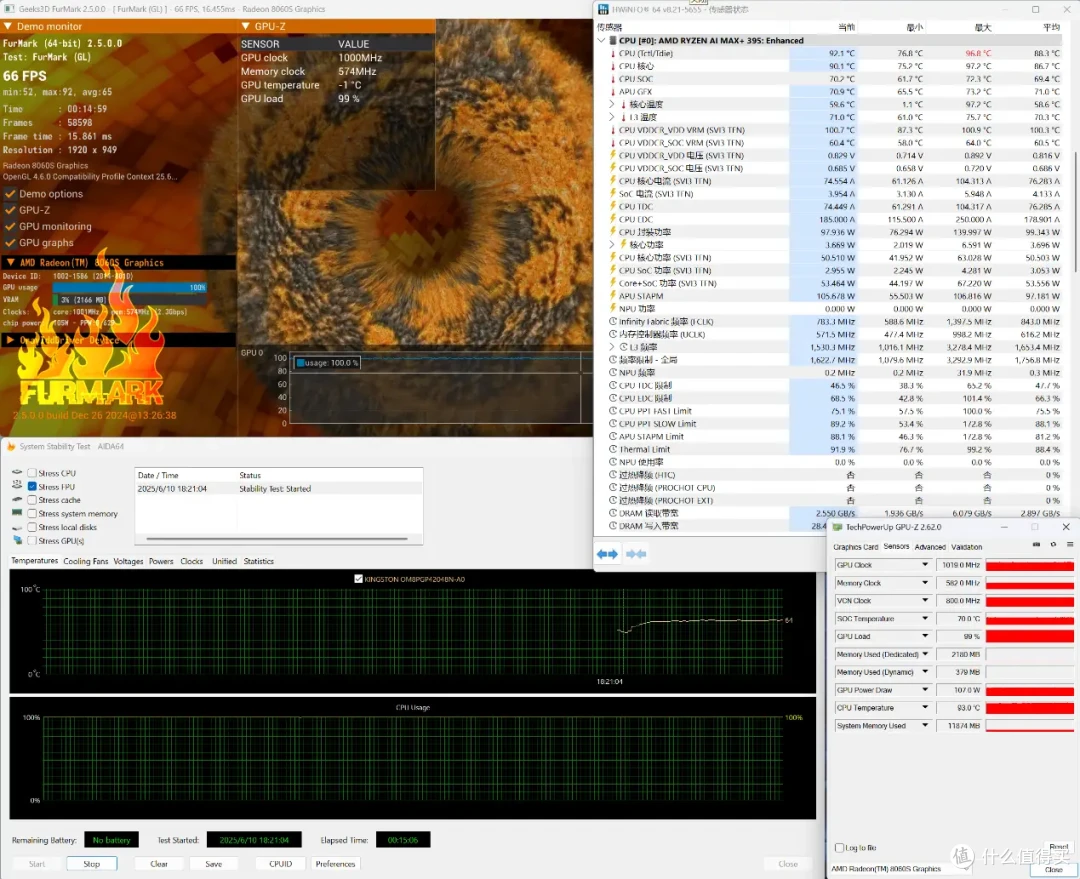This screenshot has width=1080, height=879.
Task: Switch to Voltages tab in AIDA64
Action: click(x=128, y=561)
